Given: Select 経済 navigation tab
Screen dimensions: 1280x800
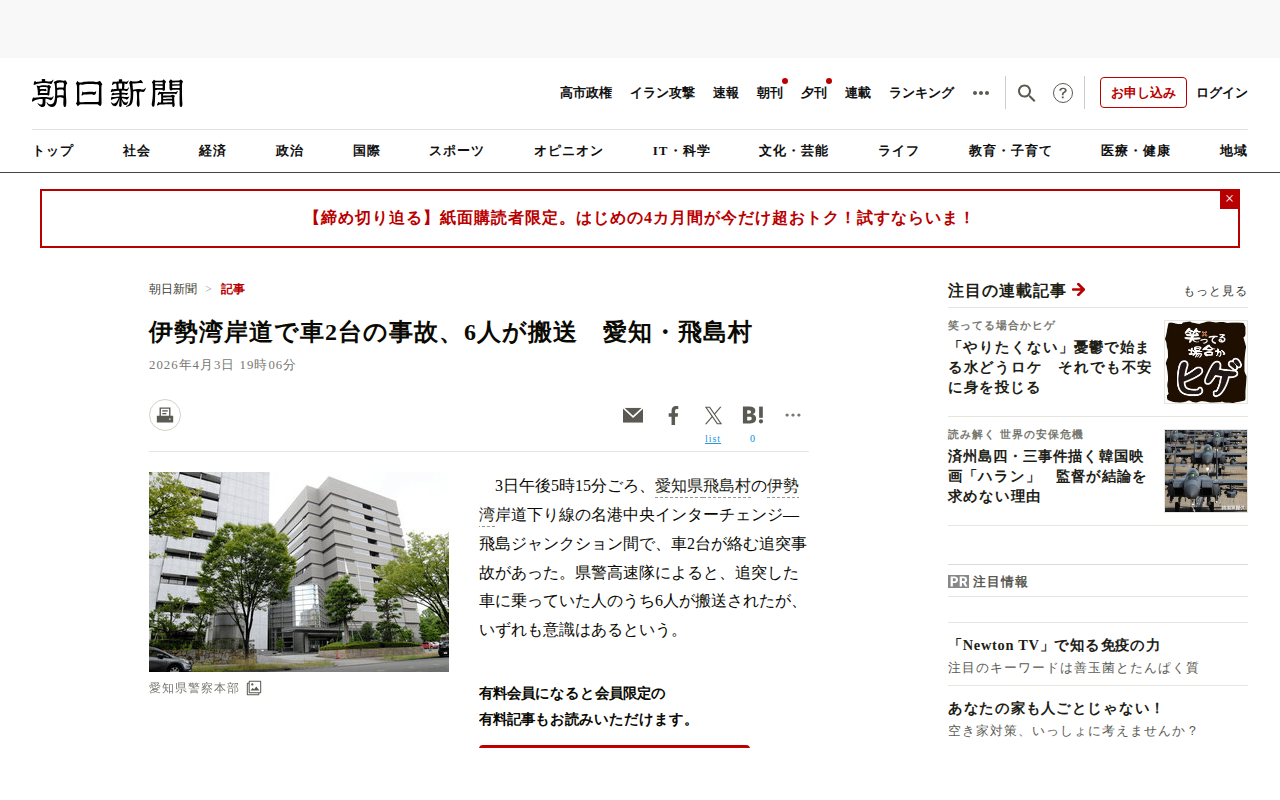Looking at the screenshot, I should 212,151.
